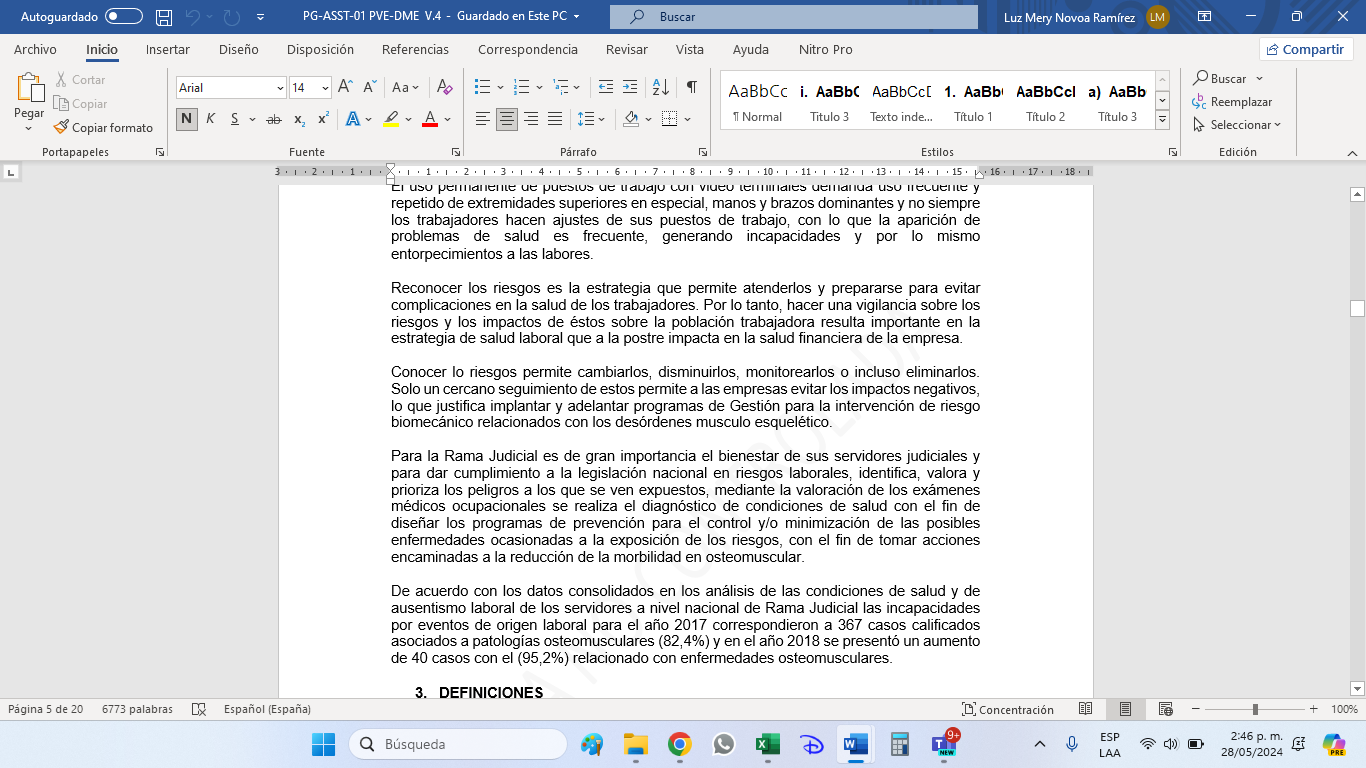
Task: Switch to the Revisar tab
Action: click(x=627, y=49)
